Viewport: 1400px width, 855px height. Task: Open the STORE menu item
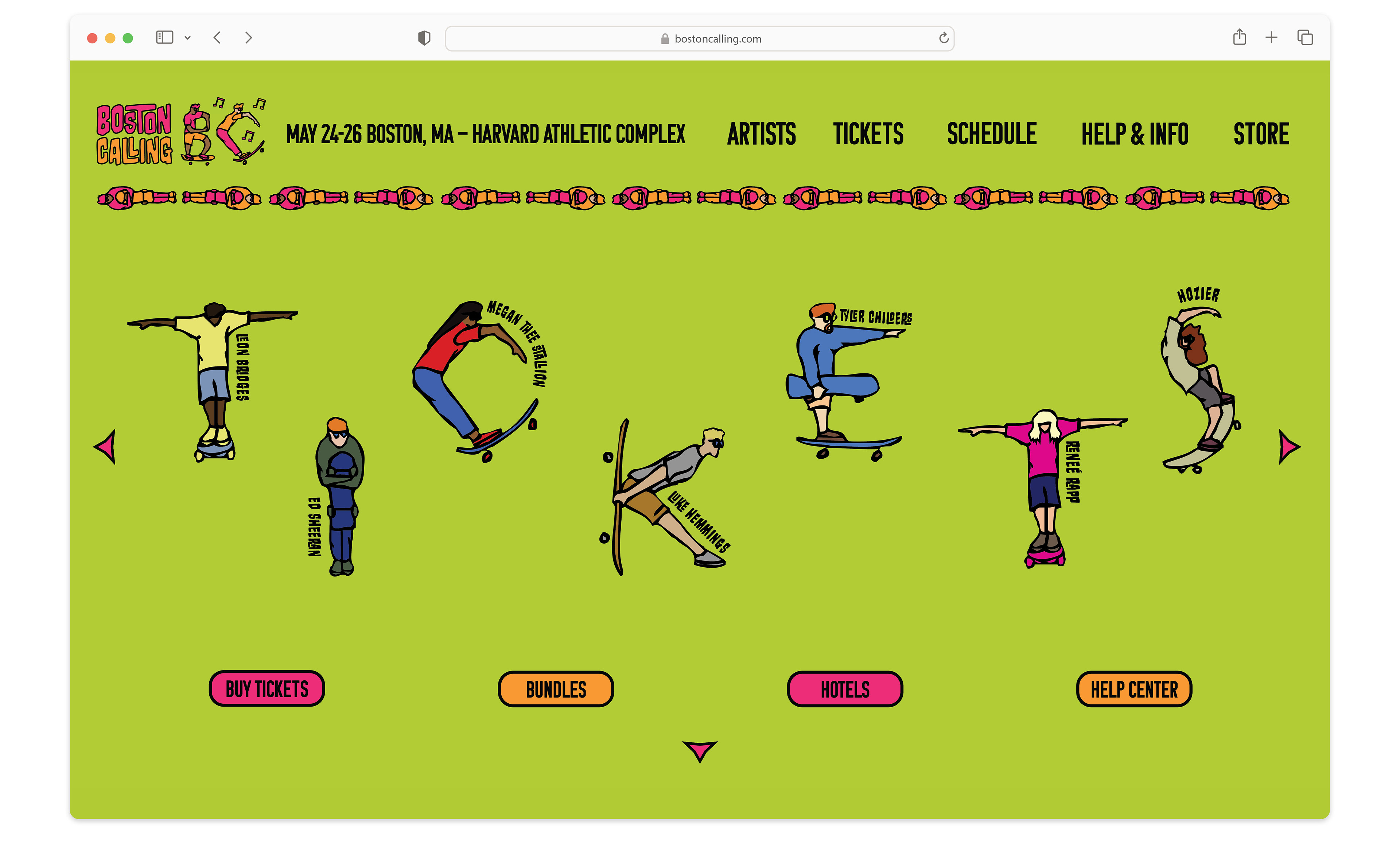[x=1261, y=134]
